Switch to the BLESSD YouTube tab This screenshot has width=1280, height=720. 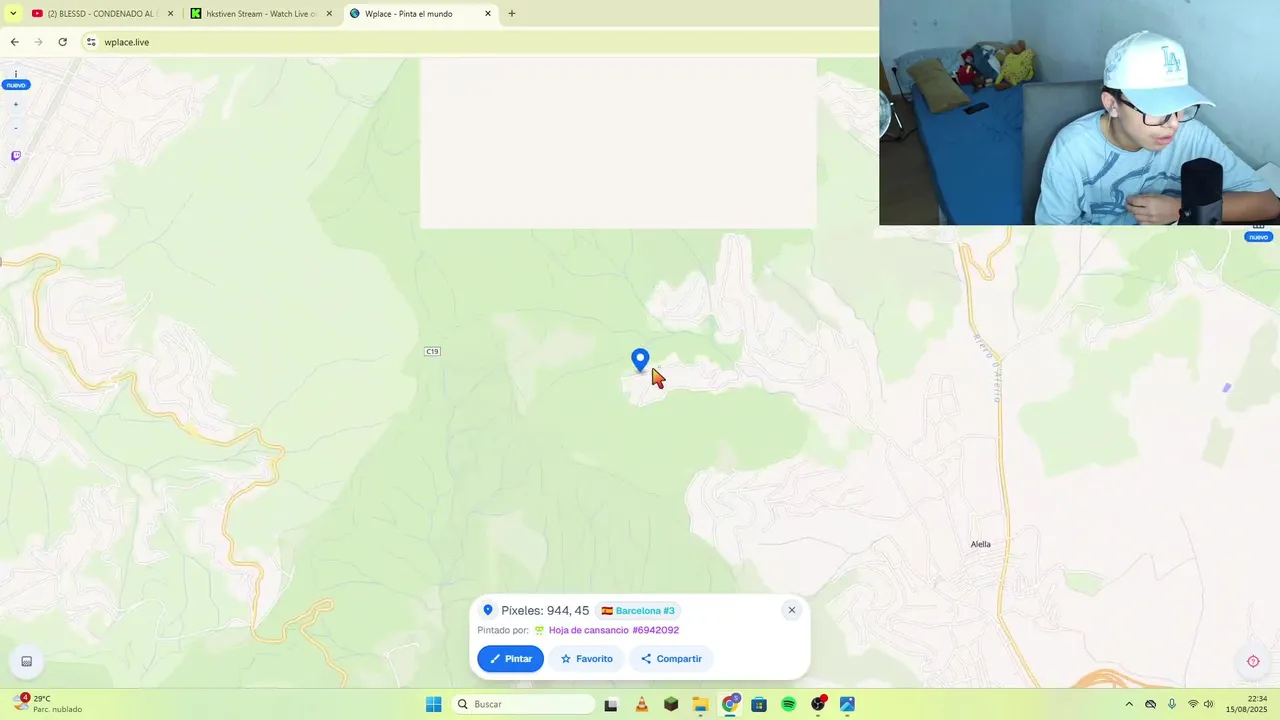click(93, 14)
